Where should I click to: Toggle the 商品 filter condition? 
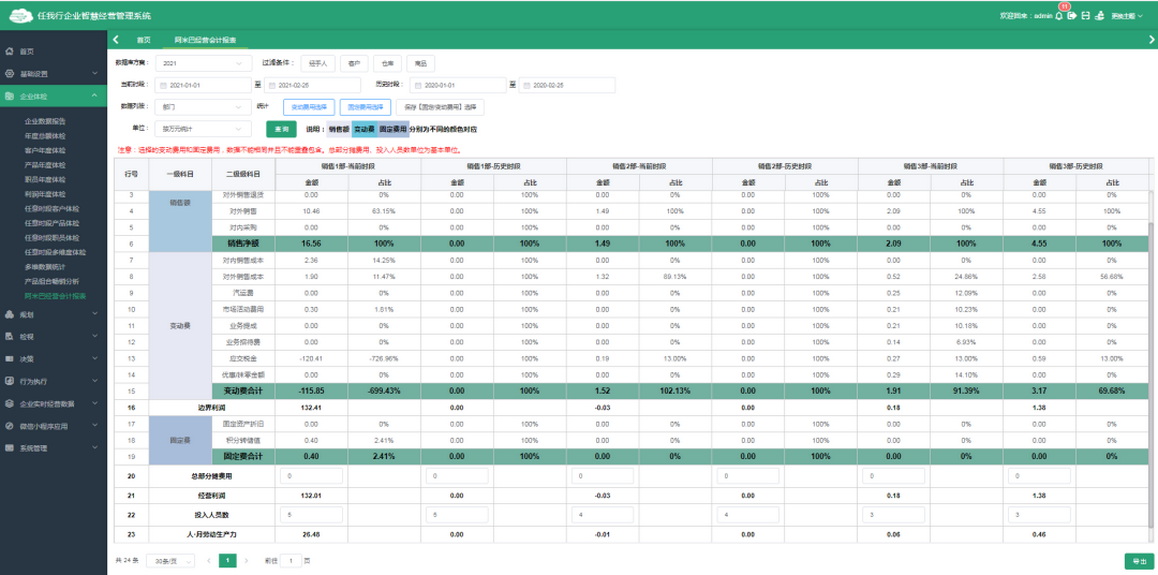[x=420, y=63]
